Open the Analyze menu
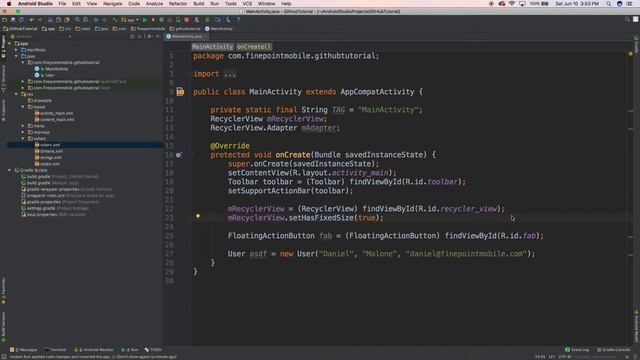 [x=154, y=4]
